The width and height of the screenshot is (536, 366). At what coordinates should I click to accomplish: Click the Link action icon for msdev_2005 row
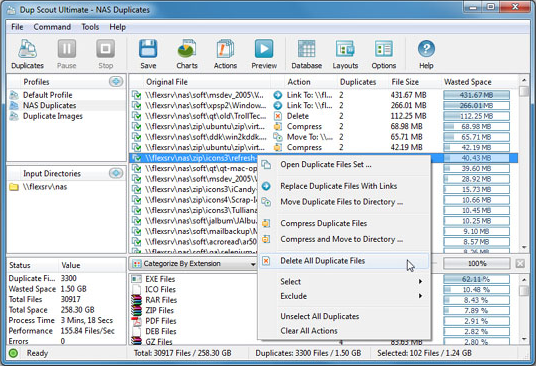(x=278, y=95)
